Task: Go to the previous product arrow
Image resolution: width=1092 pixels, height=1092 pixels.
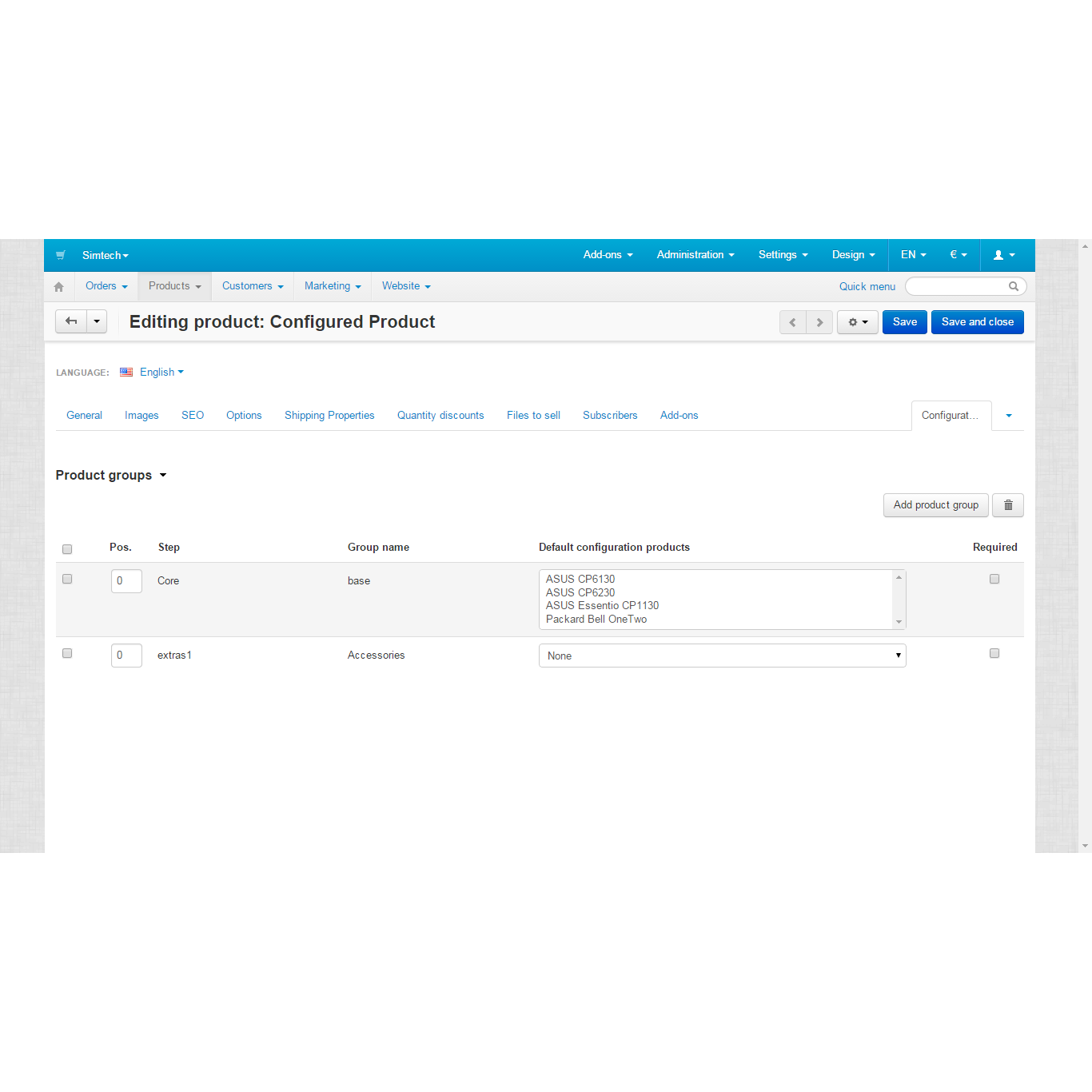Action: point(792,322)
